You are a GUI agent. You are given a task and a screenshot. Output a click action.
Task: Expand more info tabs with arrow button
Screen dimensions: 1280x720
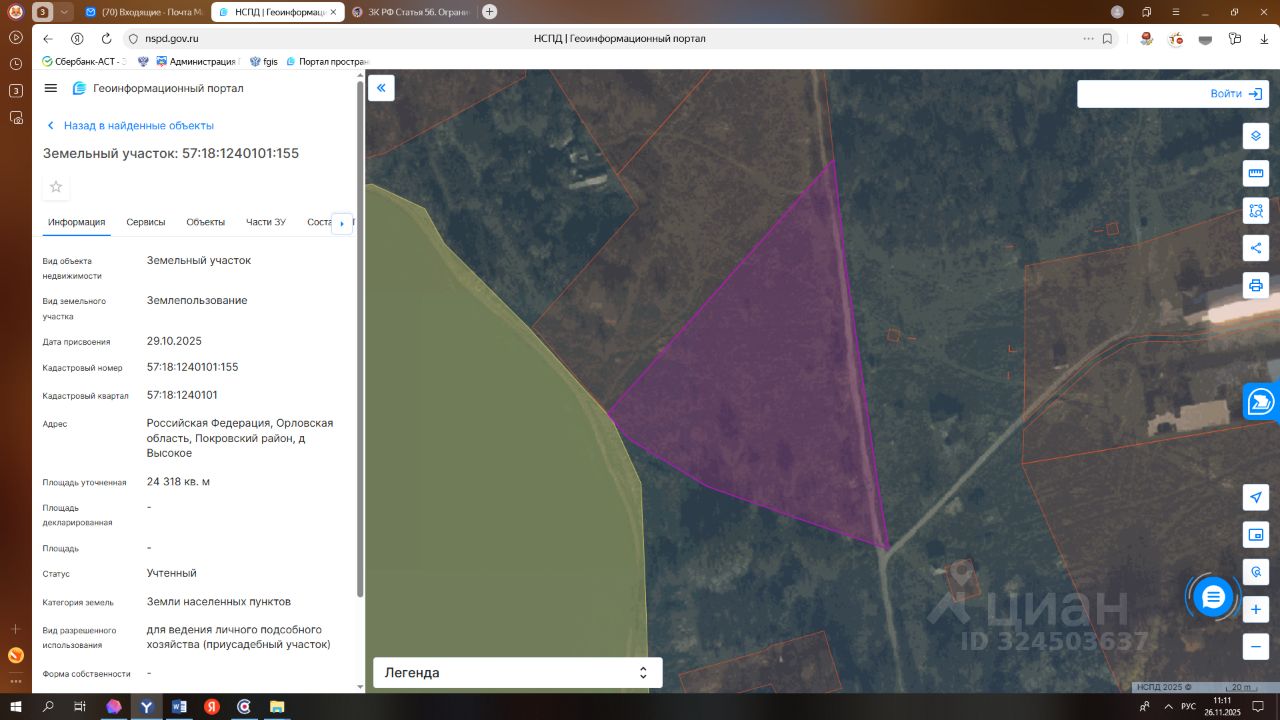click(x=342, y=223)
